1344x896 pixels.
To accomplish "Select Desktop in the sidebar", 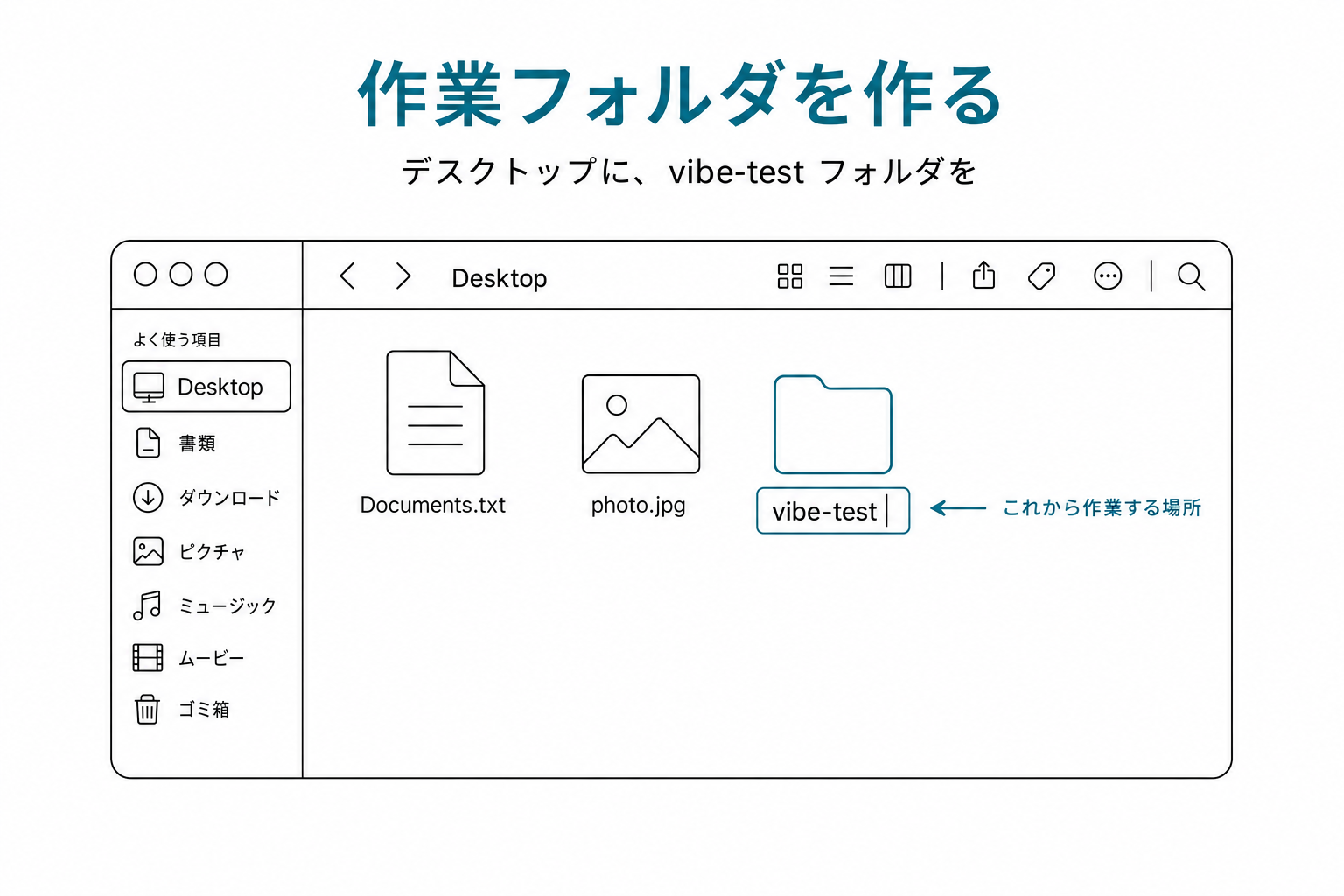I will tap(206, 387).
